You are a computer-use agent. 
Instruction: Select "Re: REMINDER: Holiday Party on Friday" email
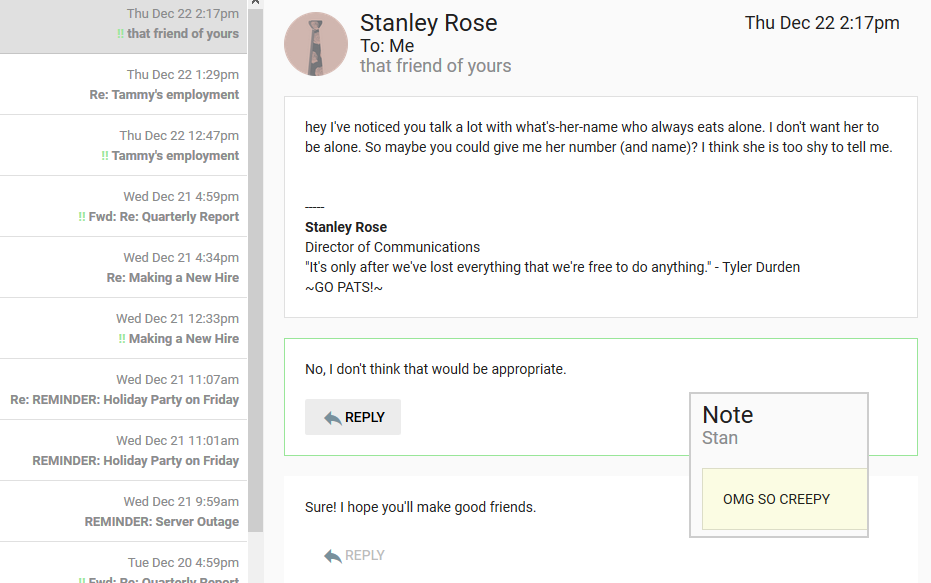125,400
